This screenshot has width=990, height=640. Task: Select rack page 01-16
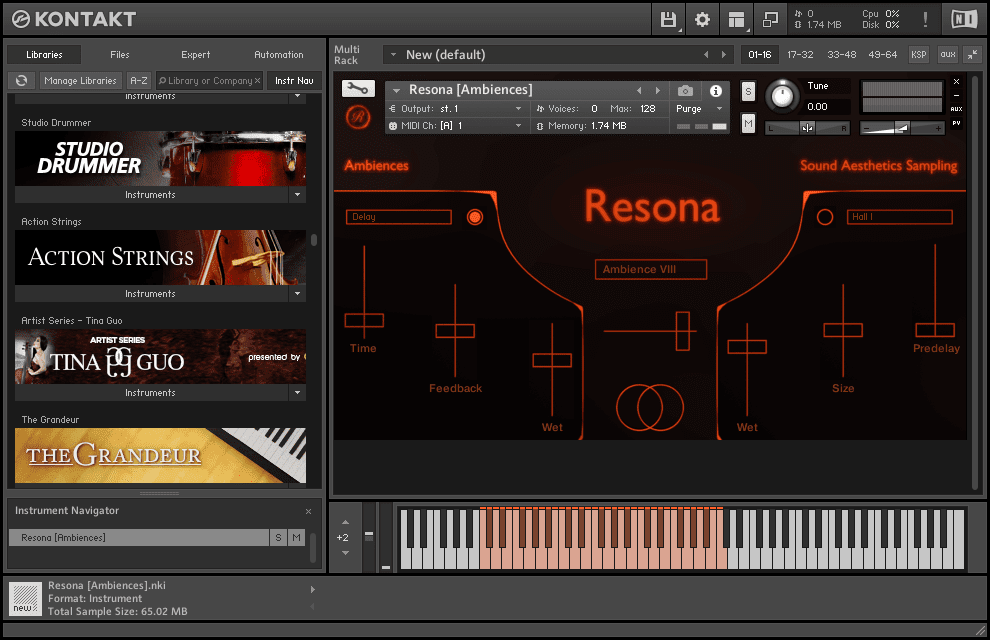tap(760, 55)
